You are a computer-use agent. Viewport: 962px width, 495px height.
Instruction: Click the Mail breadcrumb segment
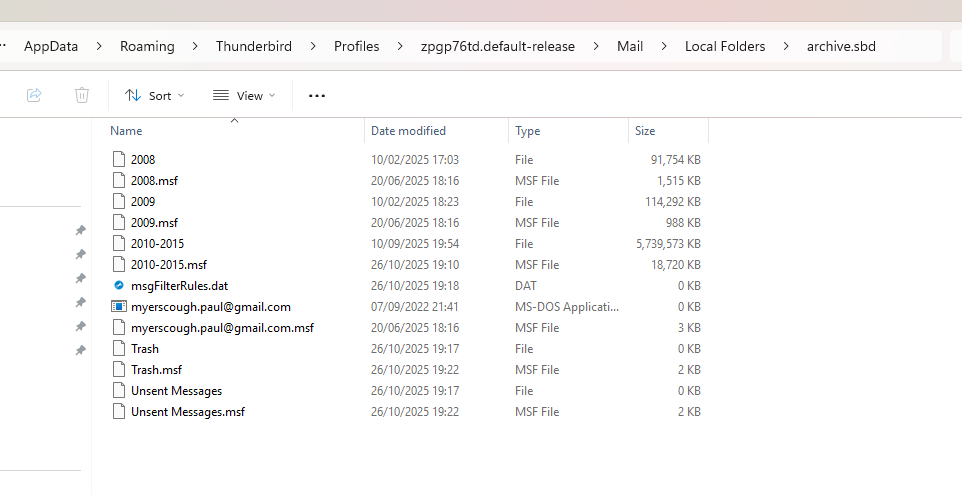(630, 46)
